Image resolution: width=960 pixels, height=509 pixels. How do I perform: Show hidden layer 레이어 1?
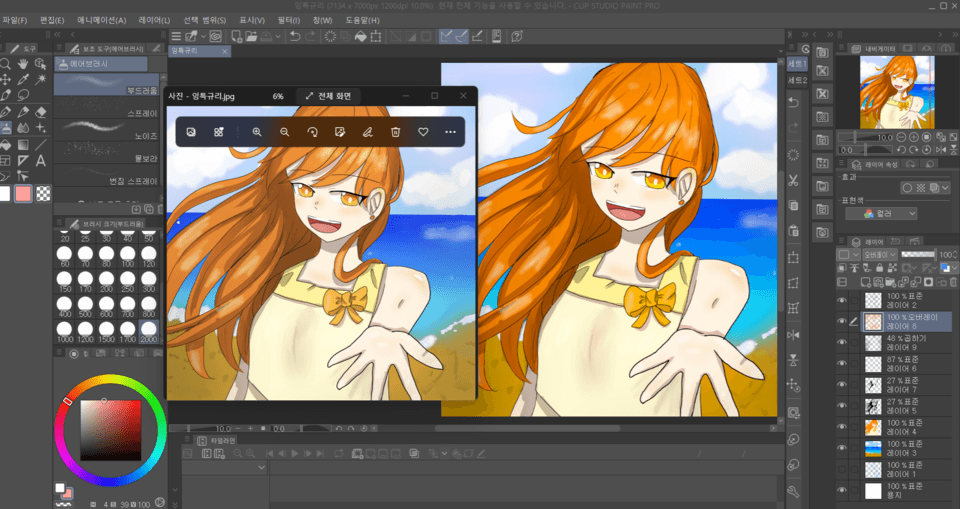pyautogui.click(x=842, y=469)
